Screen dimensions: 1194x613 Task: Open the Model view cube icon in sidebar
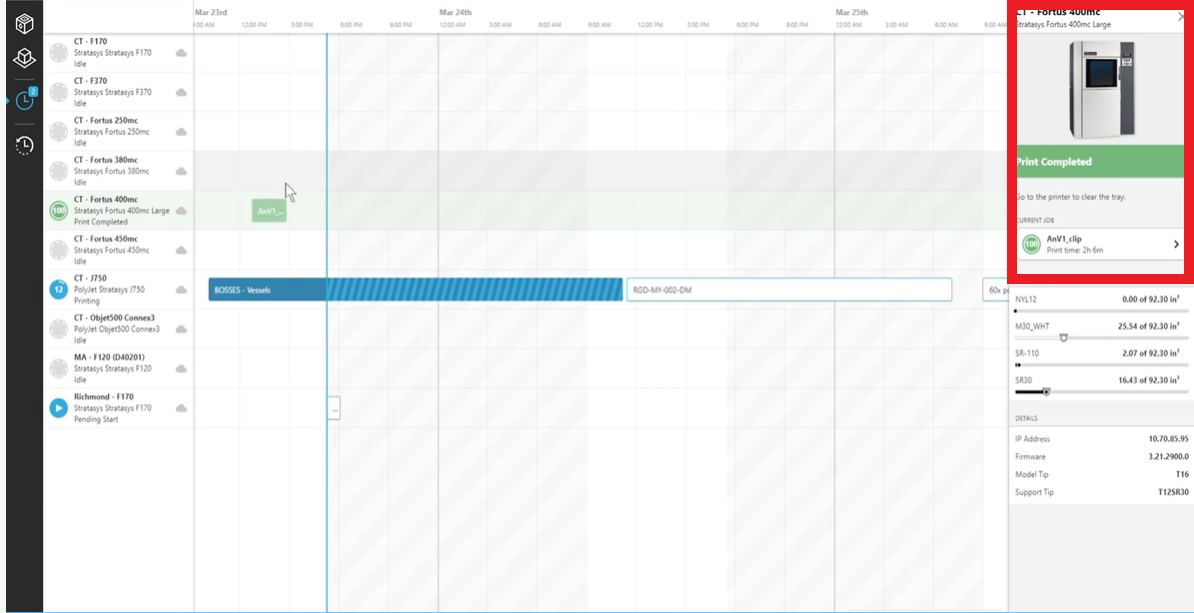tap(24, 23)
